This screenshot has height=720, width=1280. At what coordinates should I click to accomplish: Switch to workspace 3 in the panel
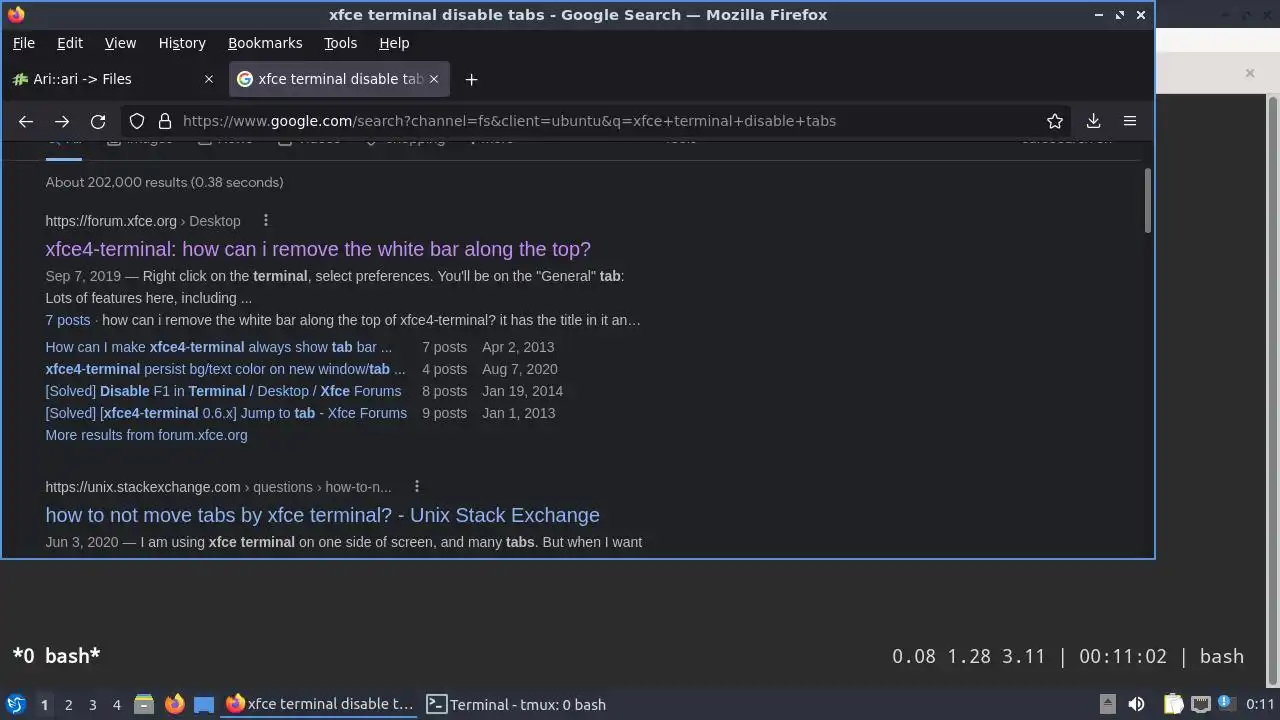click(x=92, y=704)
